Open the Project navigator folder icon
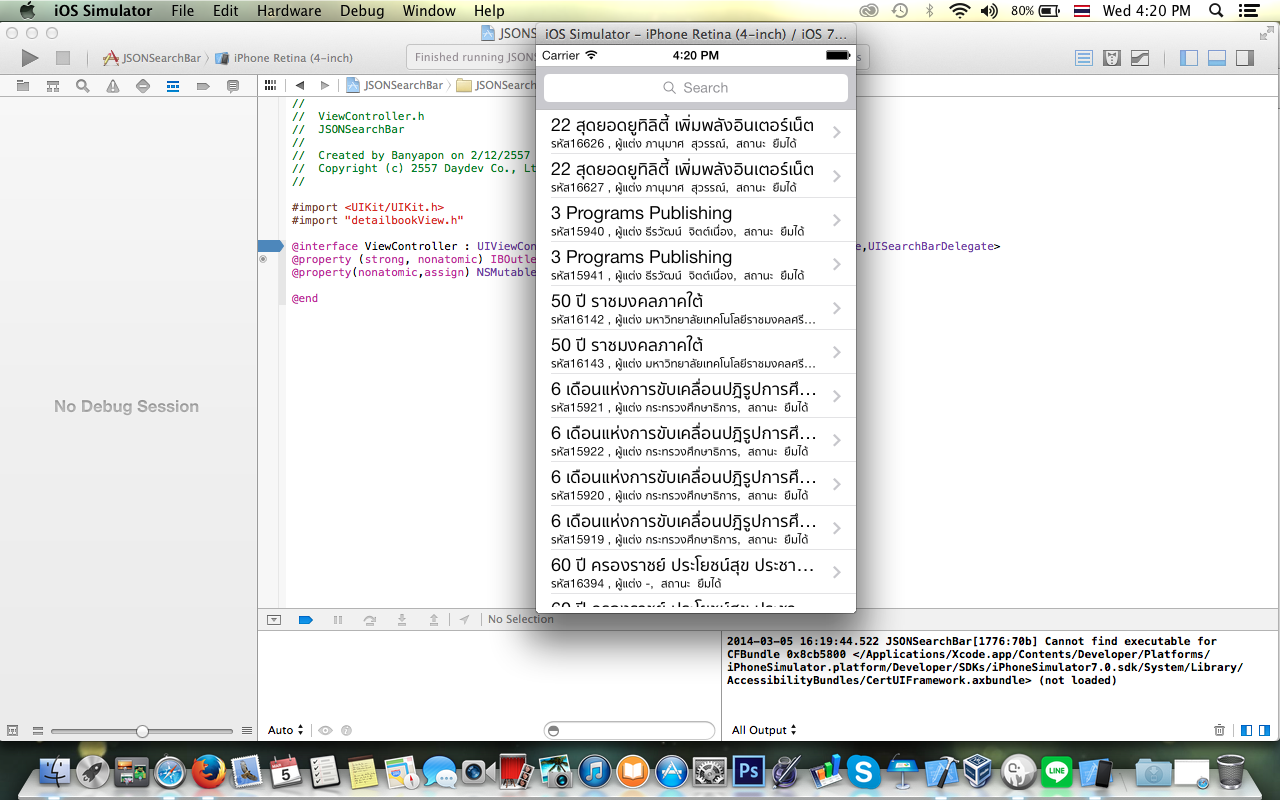The width and height of the screenshot is (1280, 800). tap(23, 86)
